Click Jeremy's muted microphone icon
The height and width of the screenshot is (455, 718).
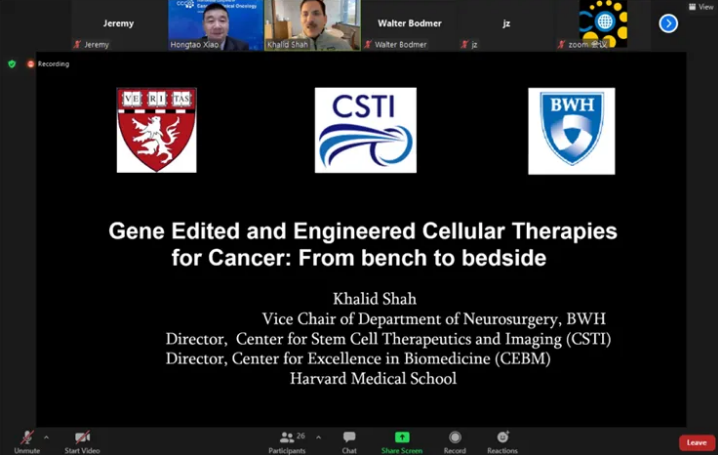pyautogui.click(x=77, y=44)
